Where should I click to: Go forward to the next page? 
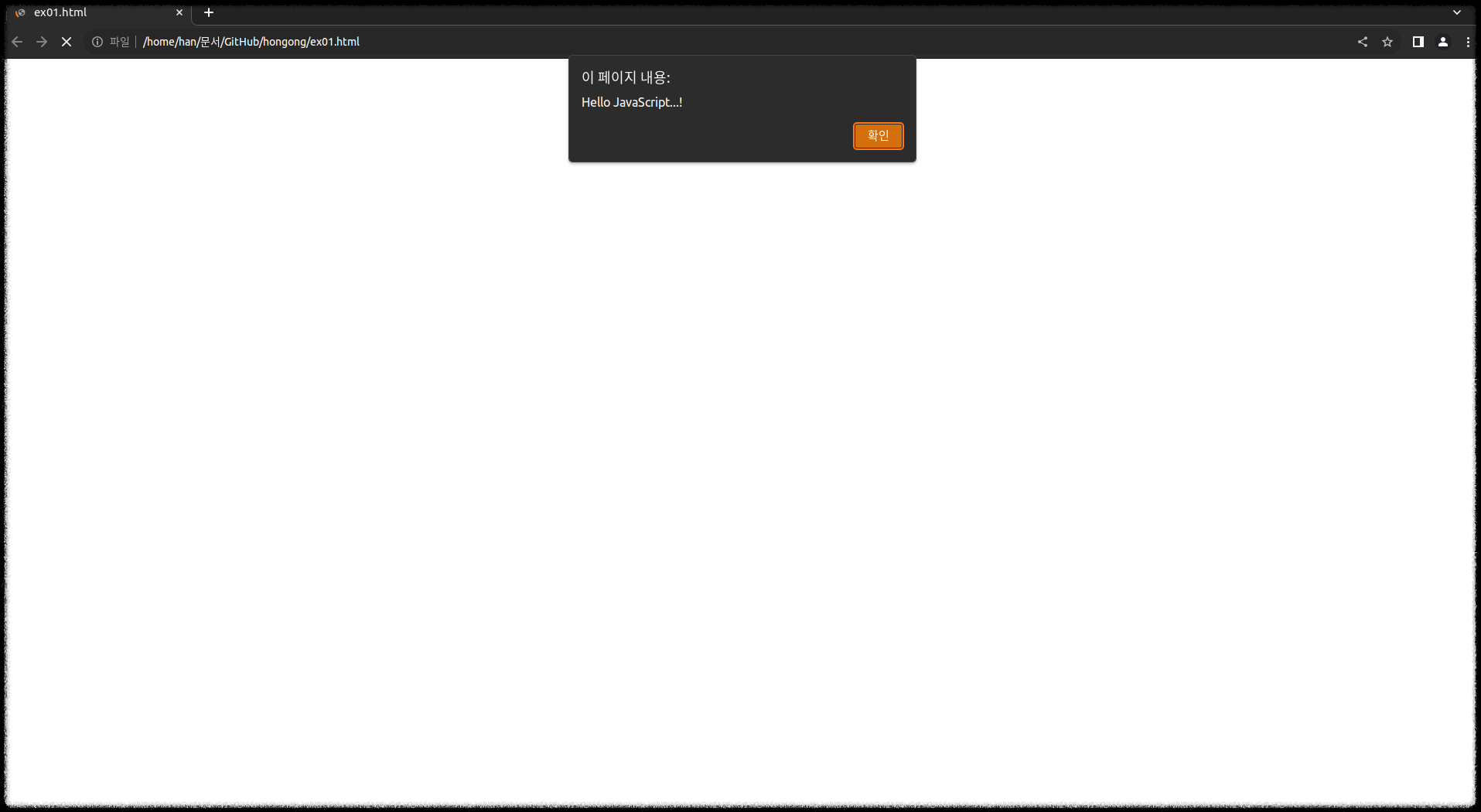pyautogui.click(x=42, y=42)
